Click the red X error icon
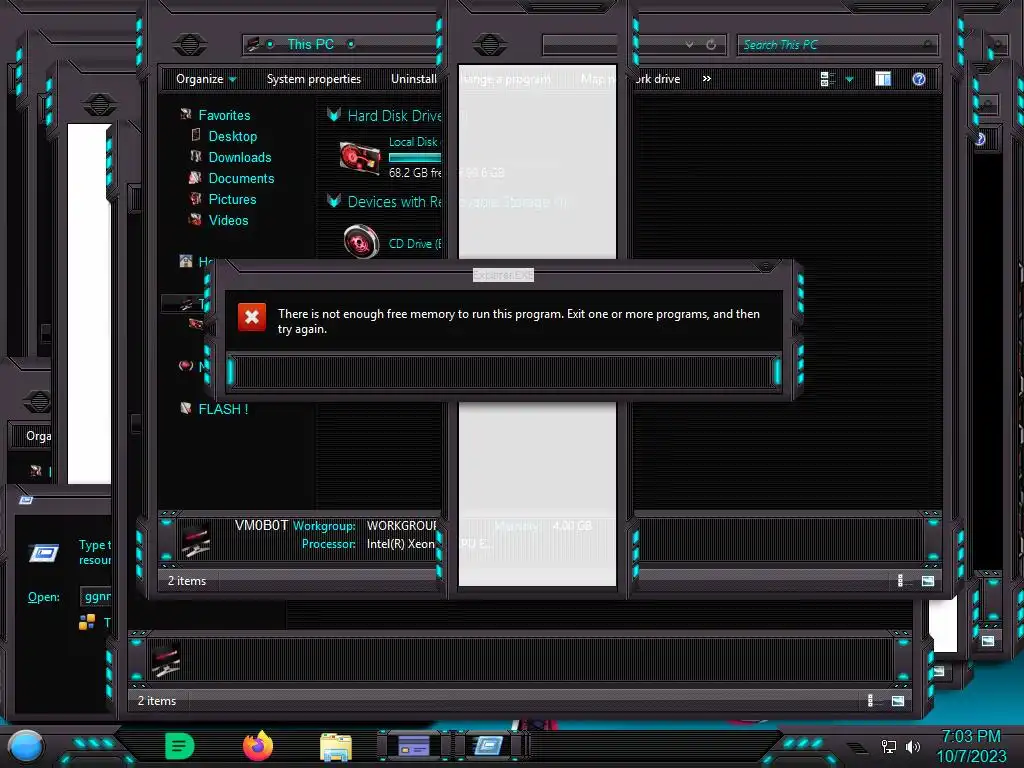This screenshot has height=768, width=1024. coord(251,317)
